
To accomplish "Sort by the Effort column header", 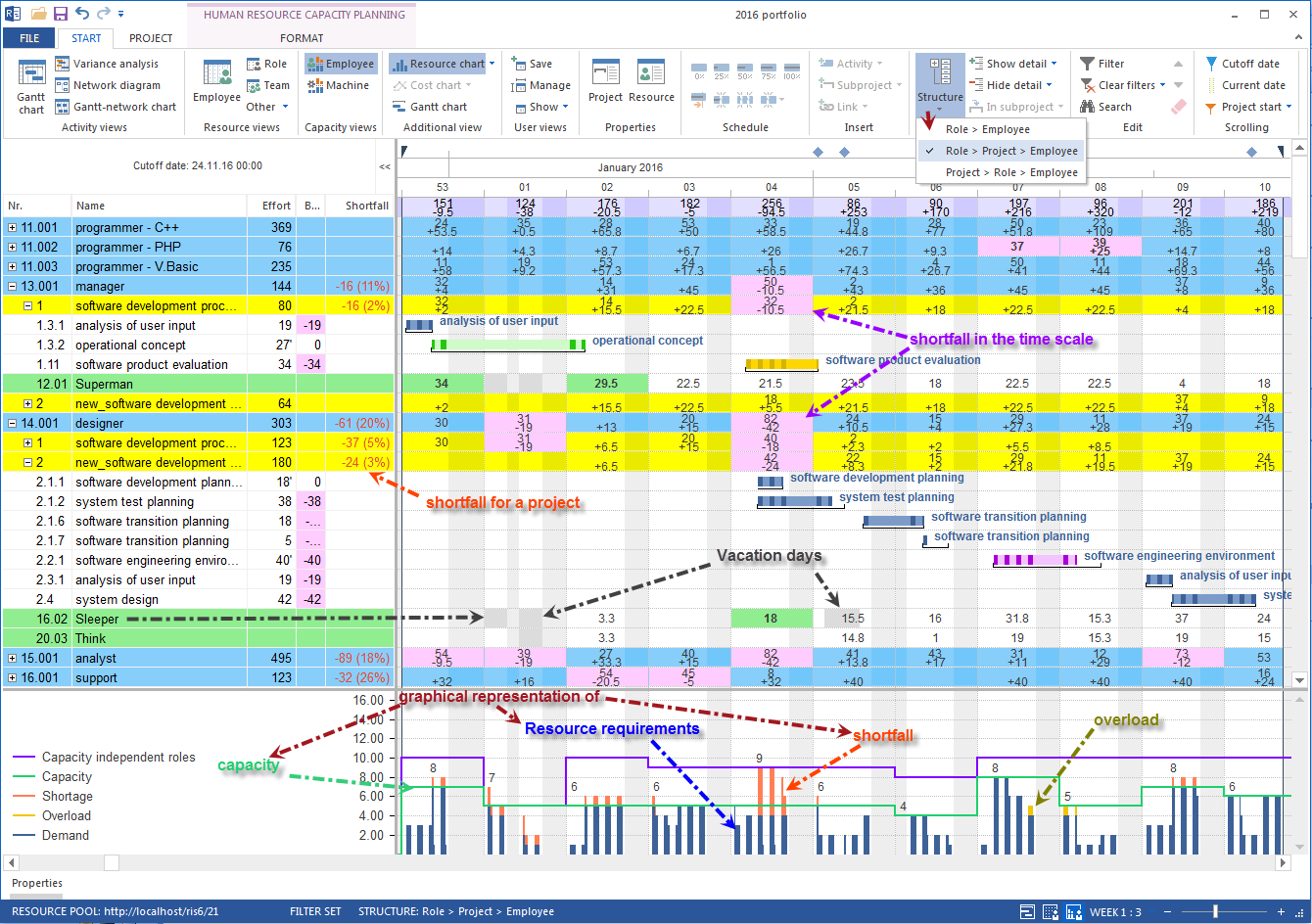I will (271, 206).
